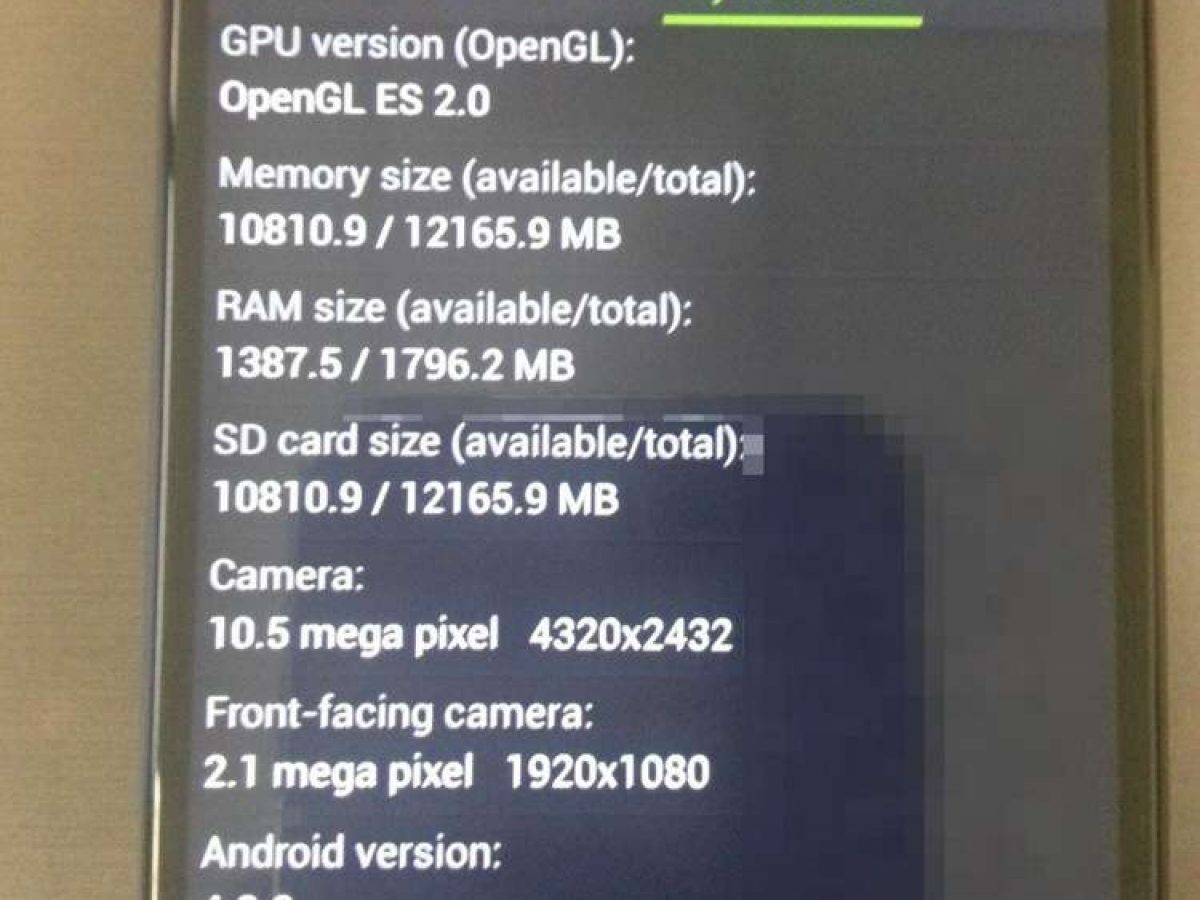The width and height of the screenshot is (1200, 900).
Task: Select the SD card size (available/total) label
Action: (479, 443)
